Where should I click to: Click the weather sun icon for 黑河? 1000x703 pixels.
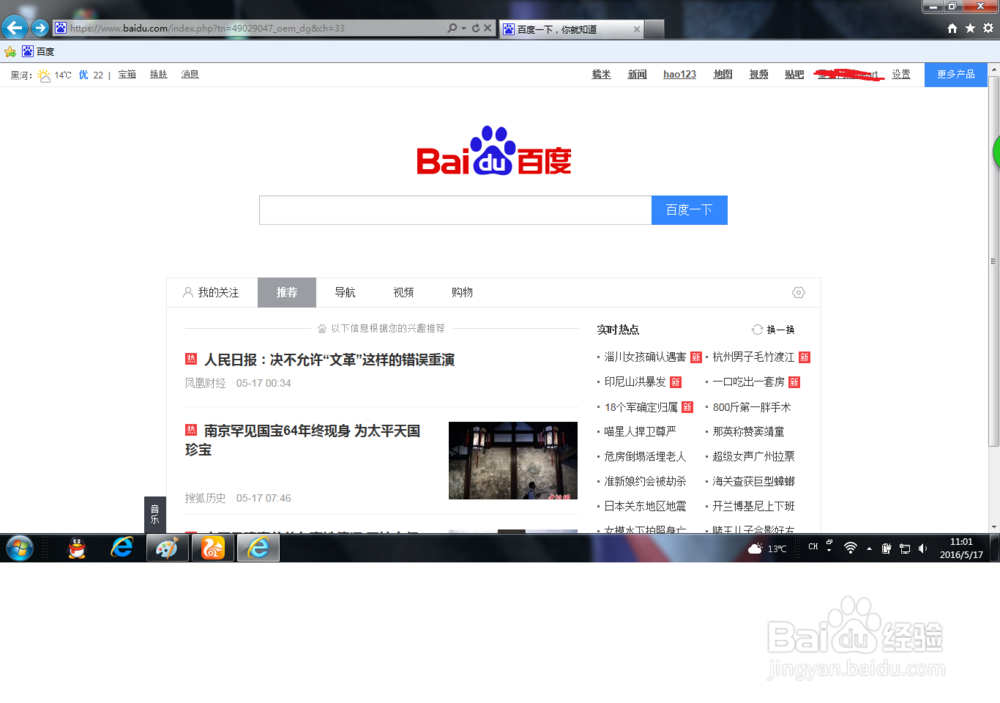[x=43, y=75]
